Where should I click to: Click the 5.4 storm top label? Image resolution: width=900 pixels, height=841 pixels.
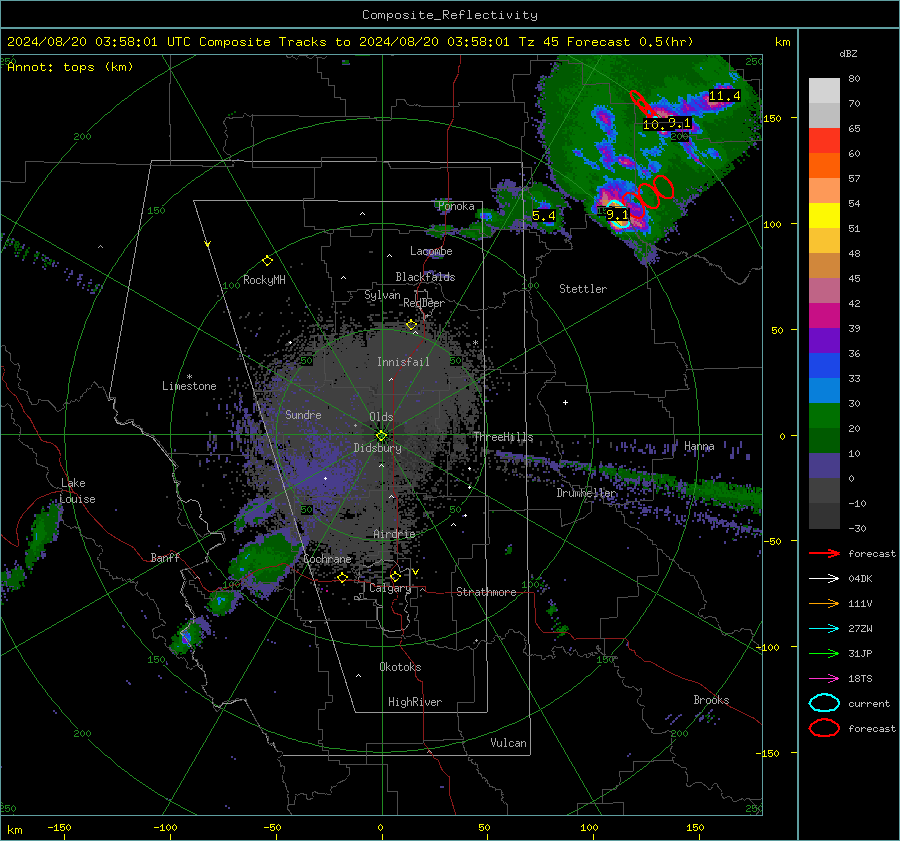coord(544,216)
